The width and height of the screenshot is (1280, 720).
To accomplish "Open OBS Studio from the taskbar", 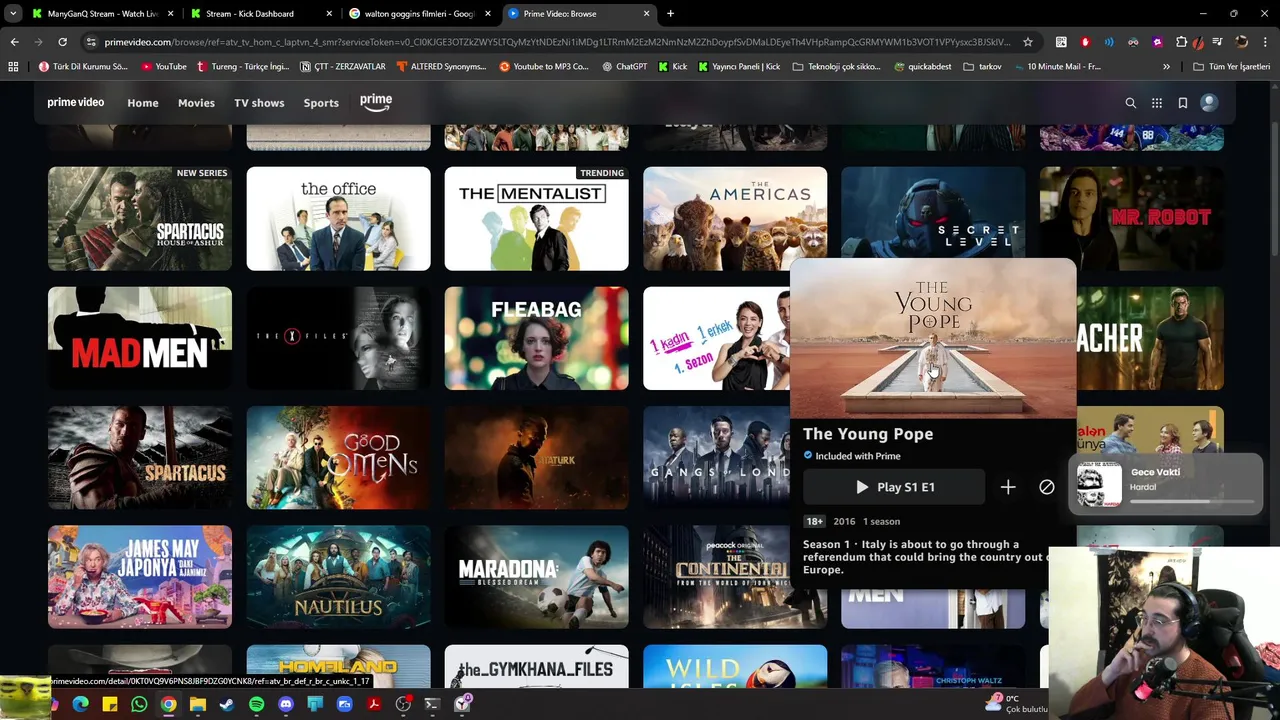I will [403, 704].
